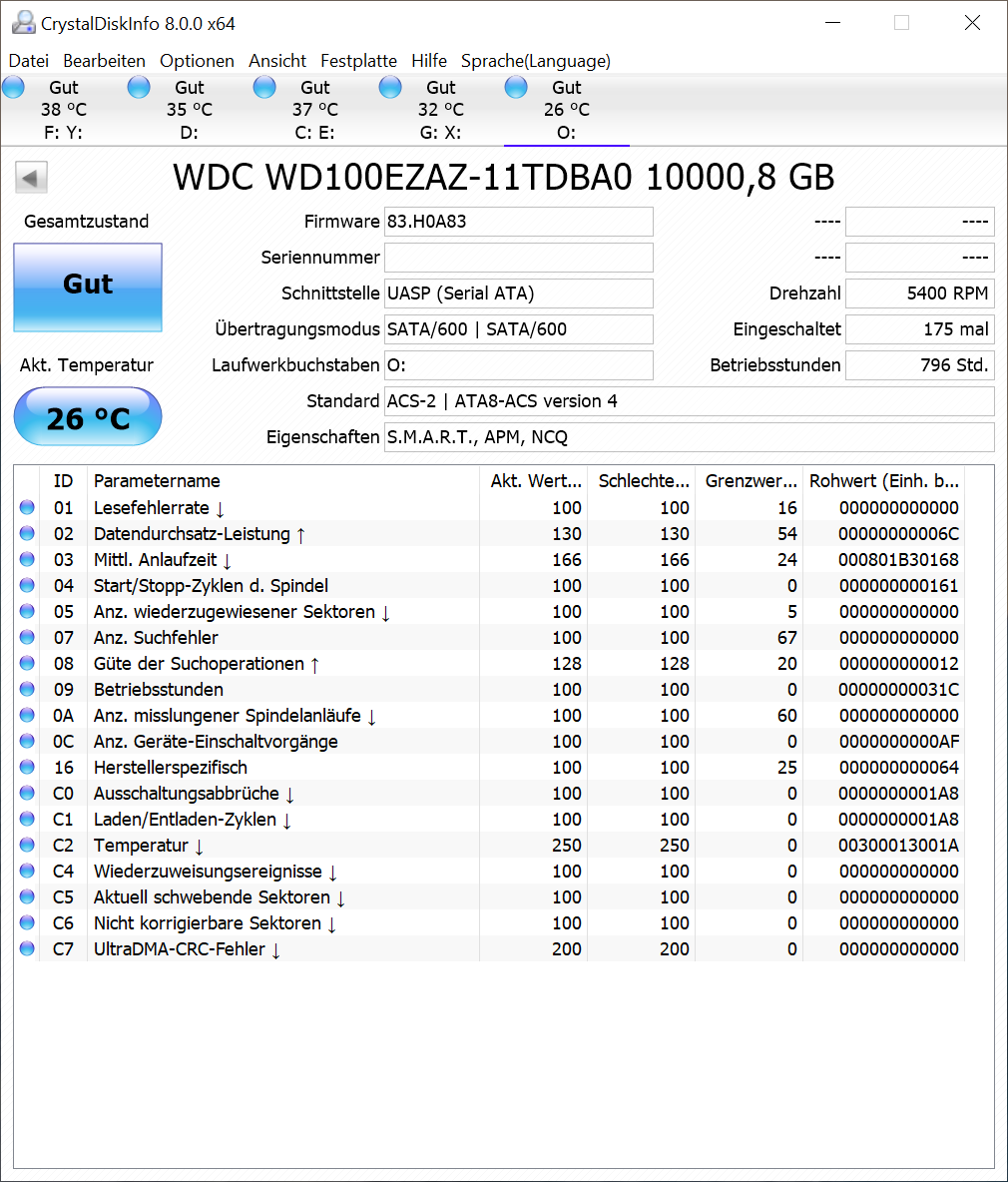Select disk C: E: at 37 °C
Image resolution: width=1008 pixels, height=1182 pixels.
[315, 110]
